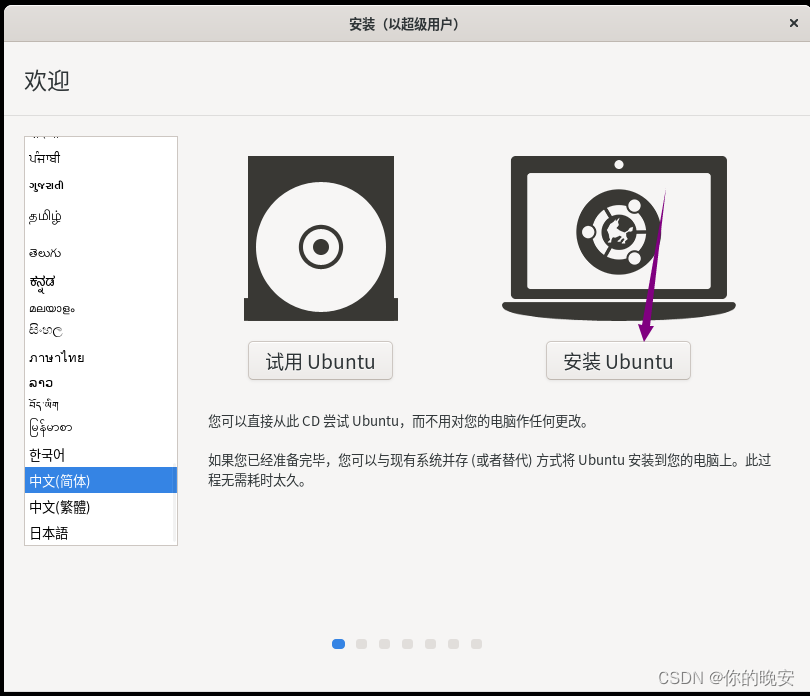Select ภาษาไทย language

click(101, 357)
